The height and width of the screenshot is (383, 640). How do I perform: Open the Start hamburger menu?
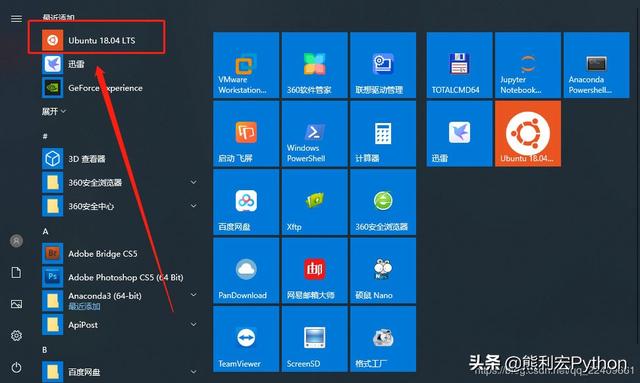16,19
